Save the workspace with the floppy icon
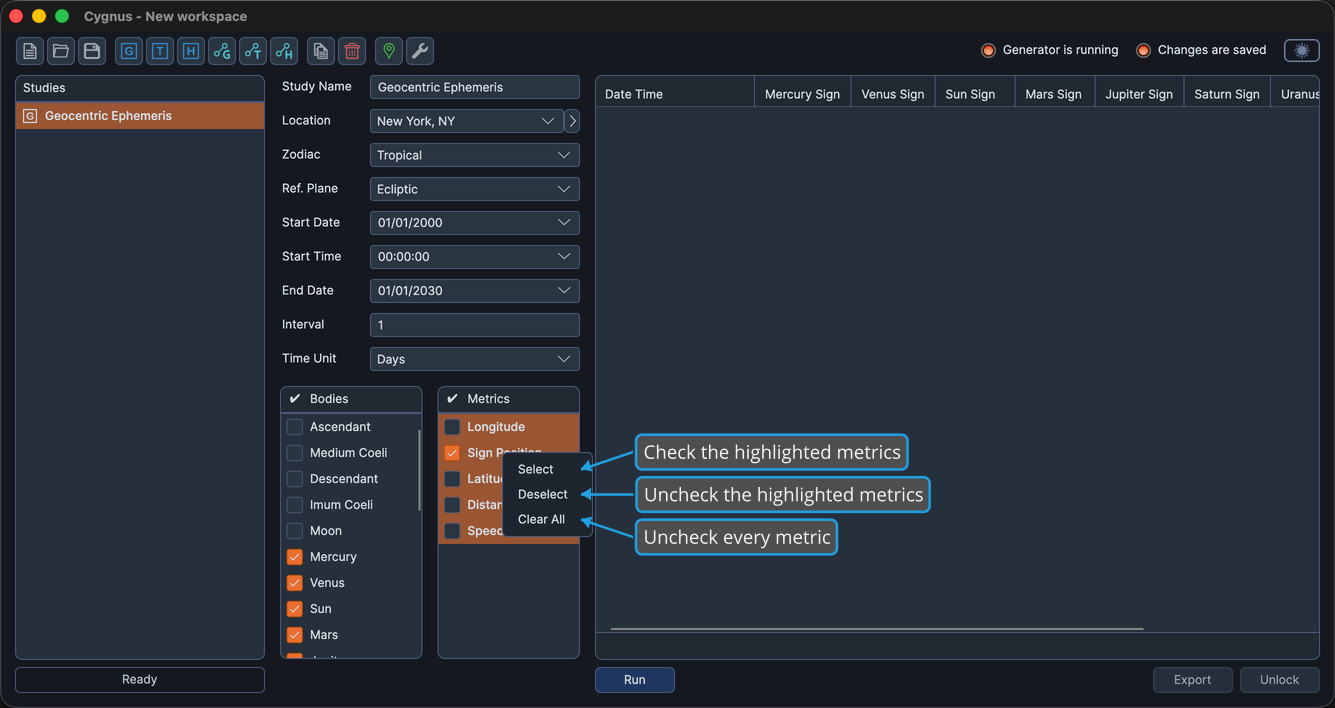The height and width of the screenshot is (708, 1335). point(92,51)
